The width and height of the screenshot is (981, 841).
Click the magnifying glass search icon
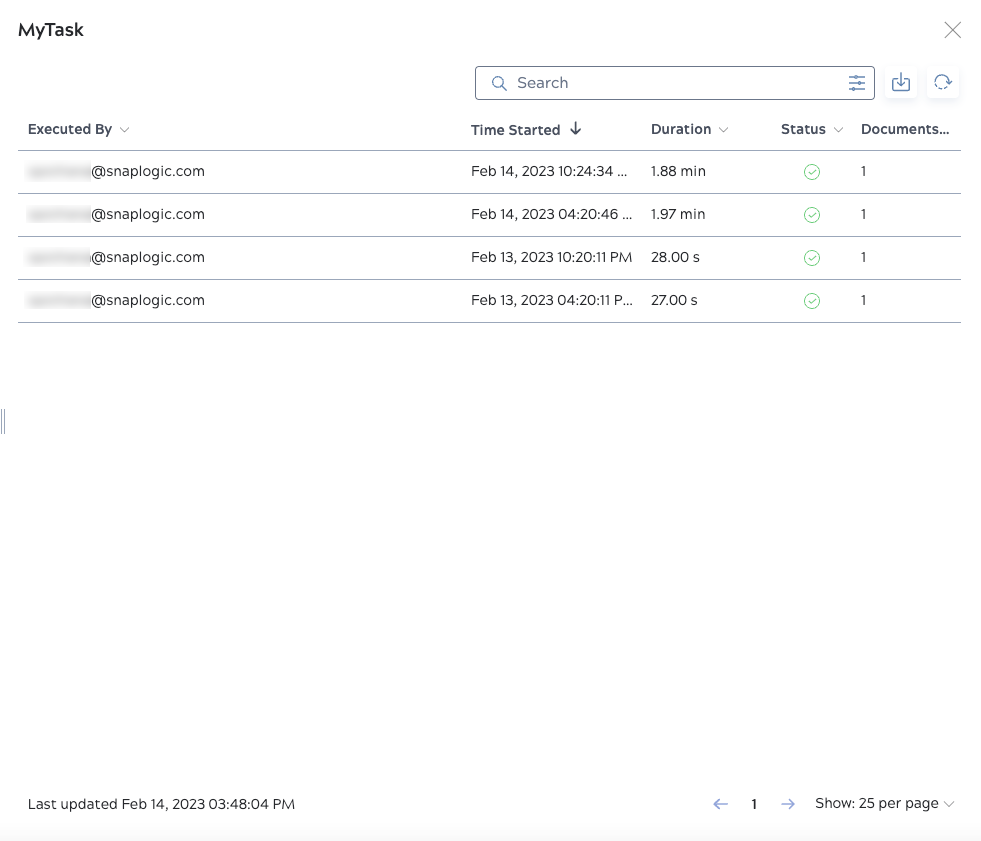click(x=499, y=83)
